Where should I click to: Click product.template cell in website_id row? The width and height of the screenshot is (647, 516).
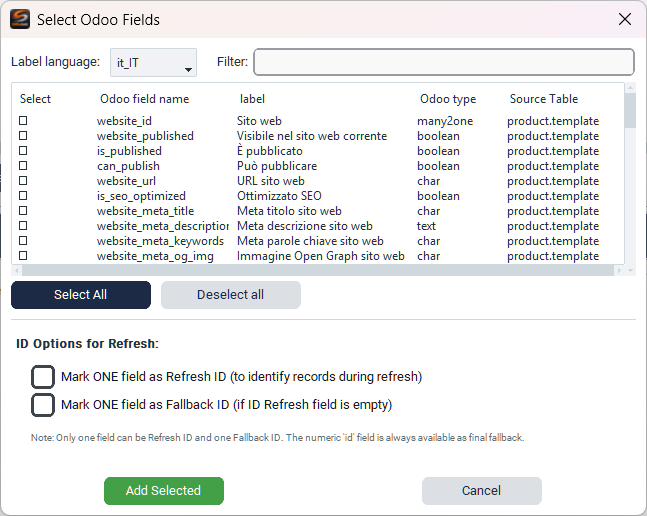(553, 121)
